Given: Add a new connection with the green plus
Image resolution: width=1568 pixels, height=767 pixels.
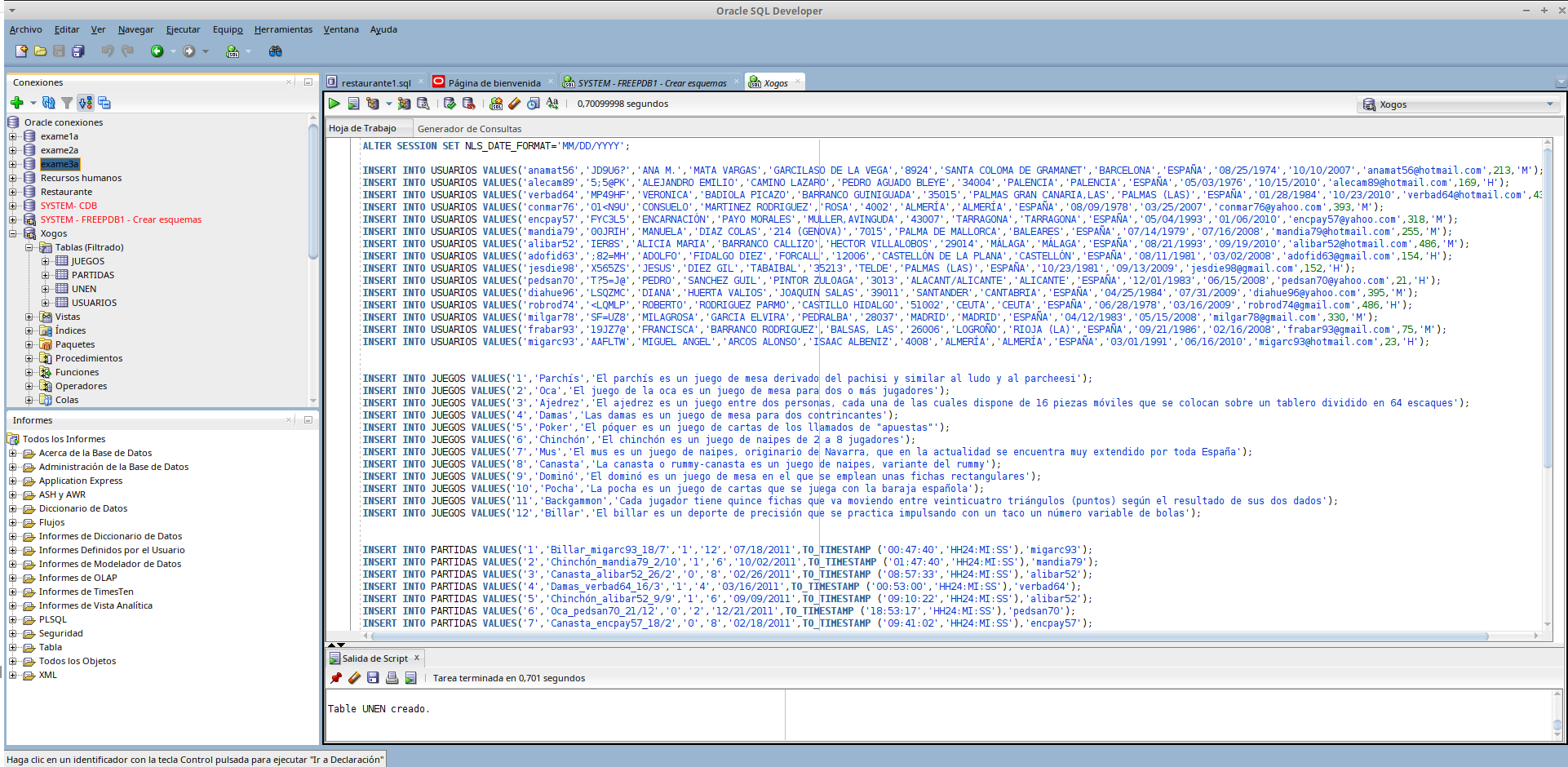Looking at the screenshot, I should [x=17, y=103].
